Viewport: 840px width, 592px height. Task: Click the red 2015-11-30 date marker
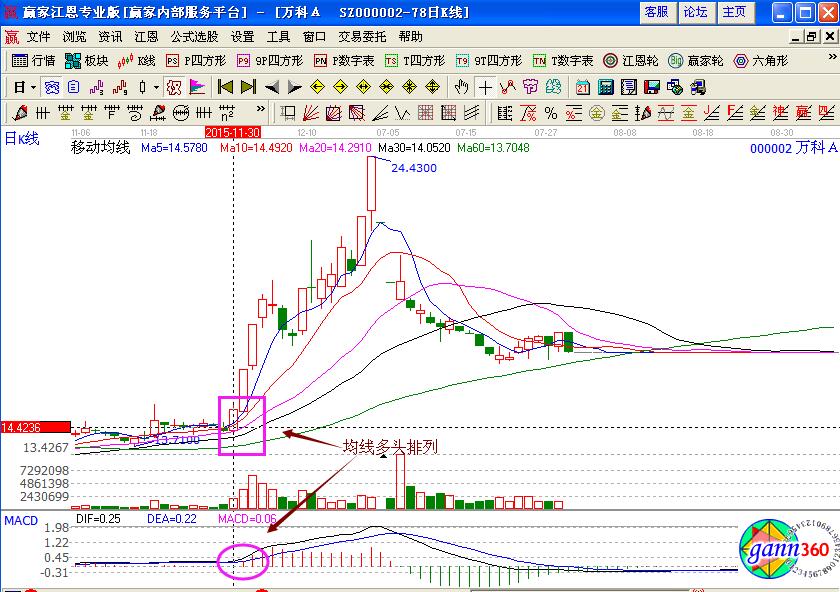pyautogui.click(x=233, y=131)
